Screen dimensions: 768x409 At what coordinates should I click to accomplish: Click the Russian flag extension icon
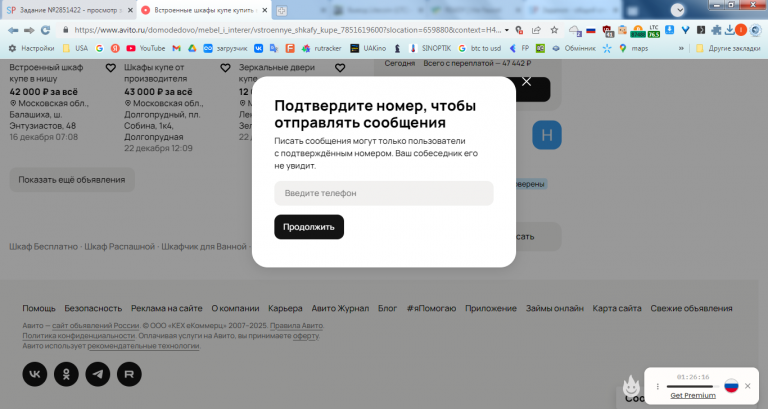coord(591,30)
